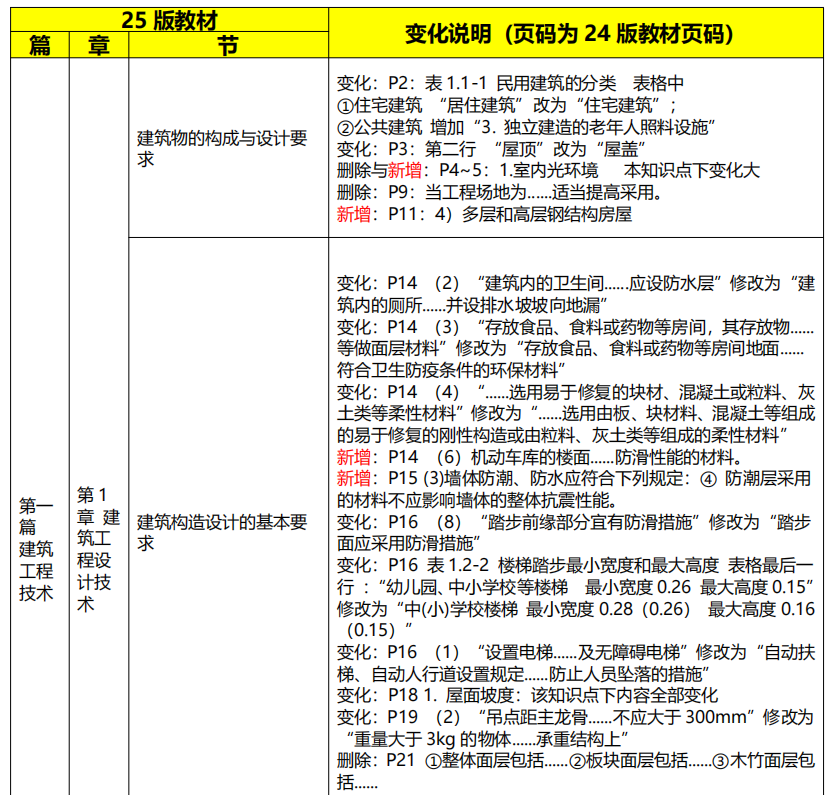The height and width of the screenshot is (795, 830).
Task: Click the line '变化:P16 表 1.2-2 楼梯踏步最小宽度'
Action: click(x=575, y=565)
